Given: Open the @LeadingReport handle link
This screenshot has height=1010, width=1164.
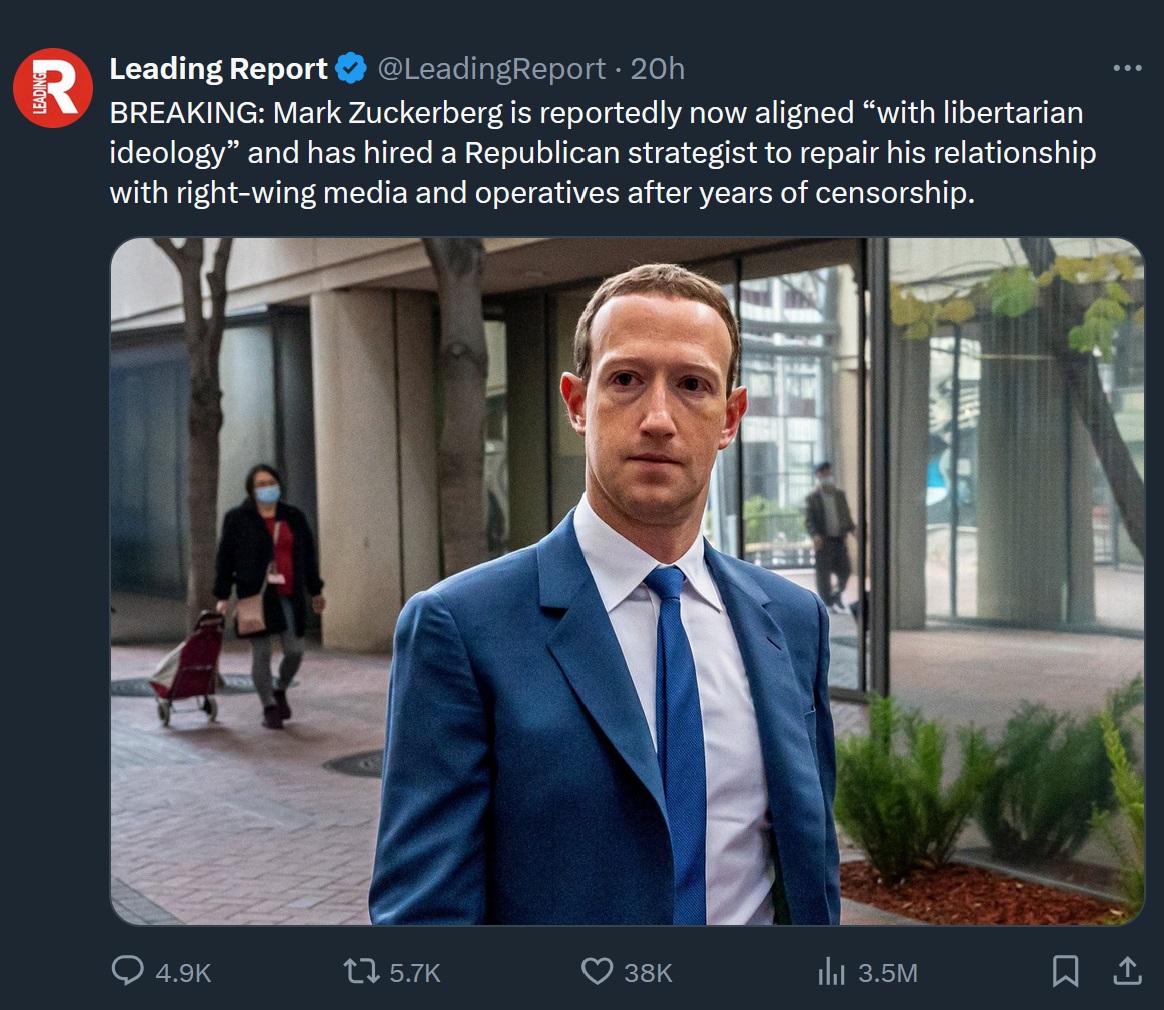Looking at the screenshot, I should point(491,69).
